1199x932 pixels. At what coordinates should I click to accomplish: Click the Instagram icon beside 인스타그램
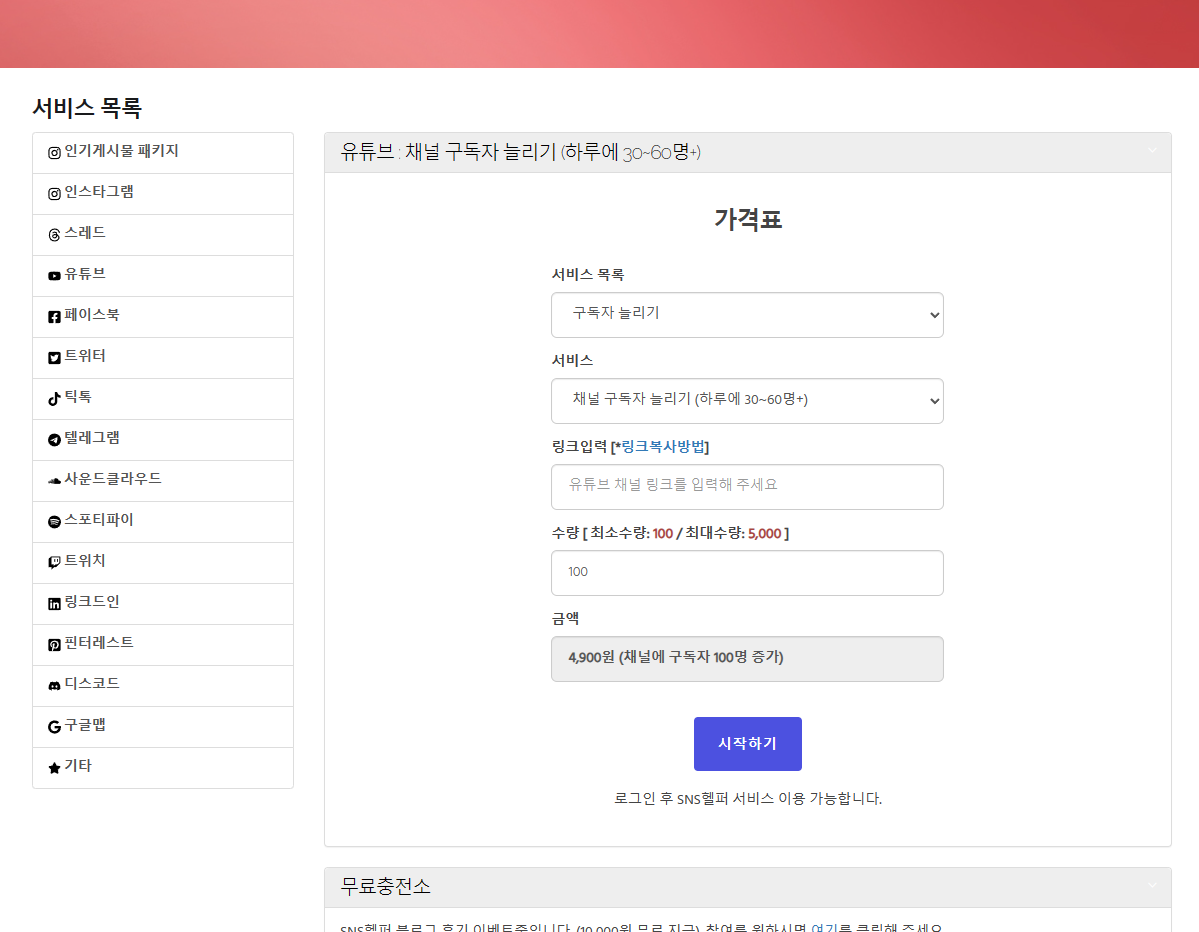[54, 194]
